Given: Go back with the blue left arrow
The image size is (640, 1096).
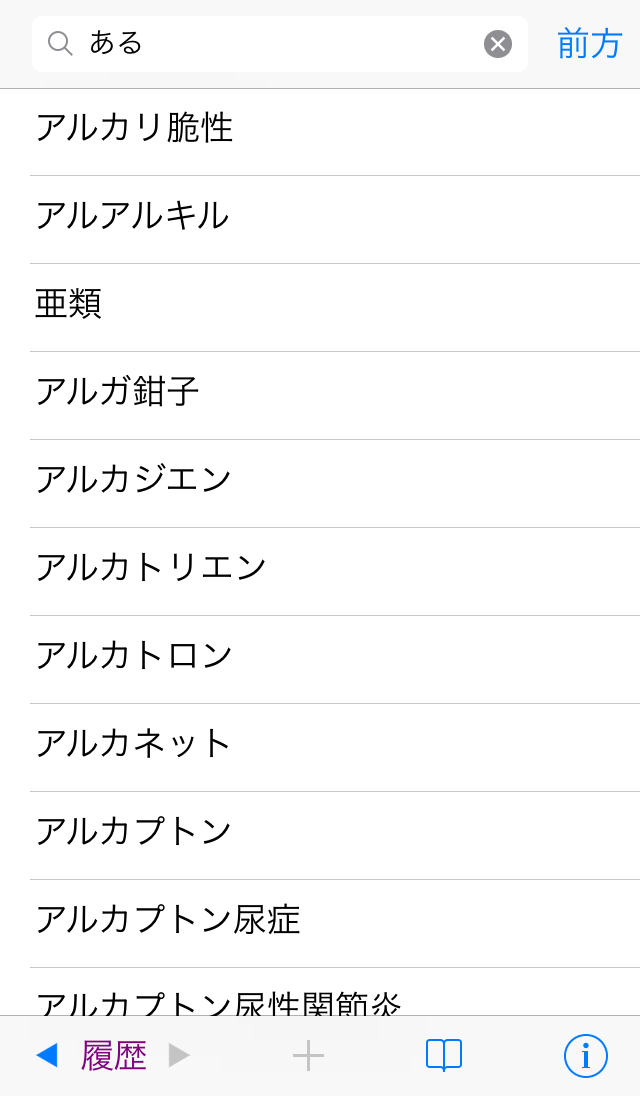Looking at the screenshot, I should [46, 1055].
